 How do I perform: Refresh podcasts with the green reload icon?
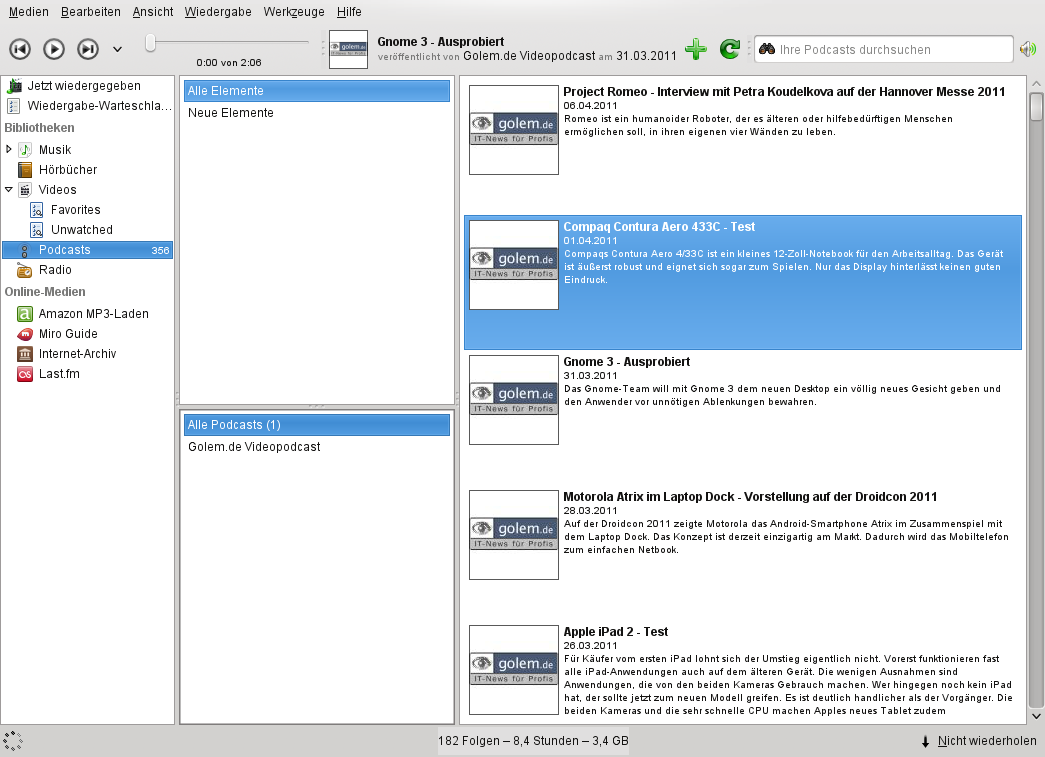[730, 49]
